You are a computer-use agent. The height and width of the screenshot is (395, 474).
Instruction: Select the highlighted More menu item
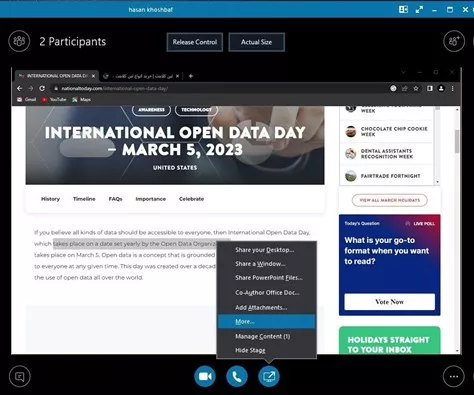[266, 321]
